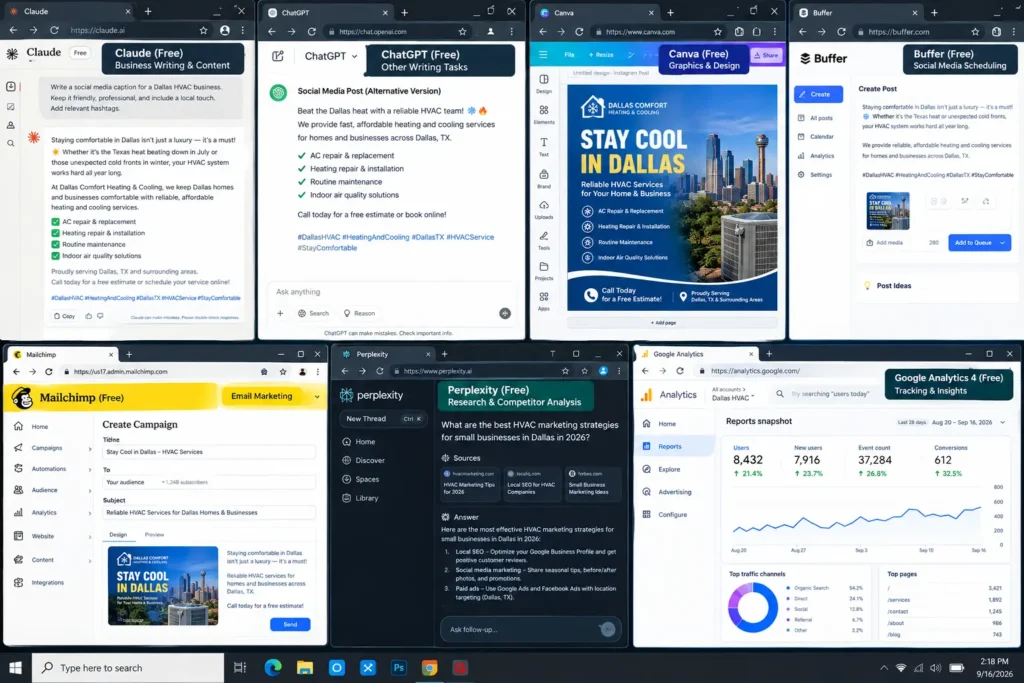The width and height of the screenshot is (1024, 683).
Task: Click the Mailchimp campaign Subject field
Action: click(209, 513)
